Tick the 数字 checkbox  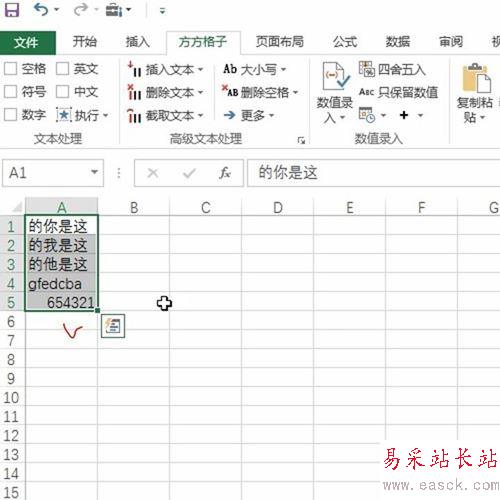point(10,115)
